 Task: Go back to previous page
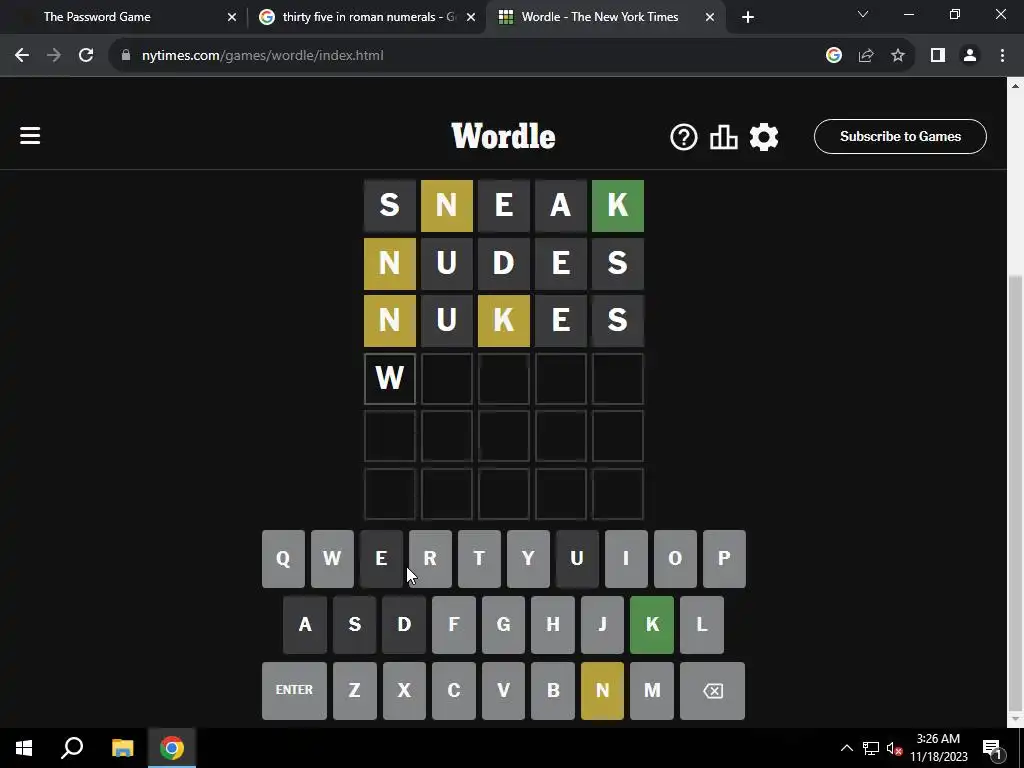pyautogui.click(x=22, y=56)
